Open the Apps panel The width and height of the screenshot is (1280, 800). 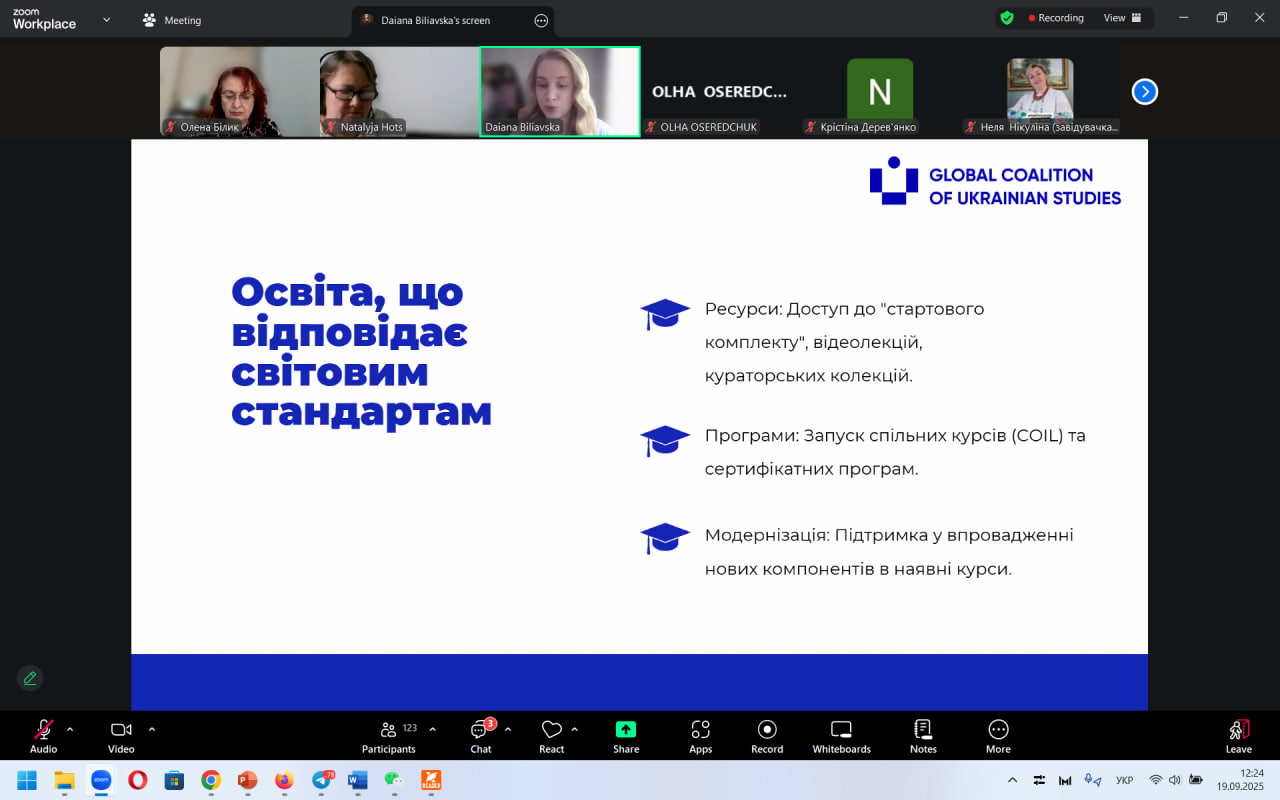coord(700,736)
